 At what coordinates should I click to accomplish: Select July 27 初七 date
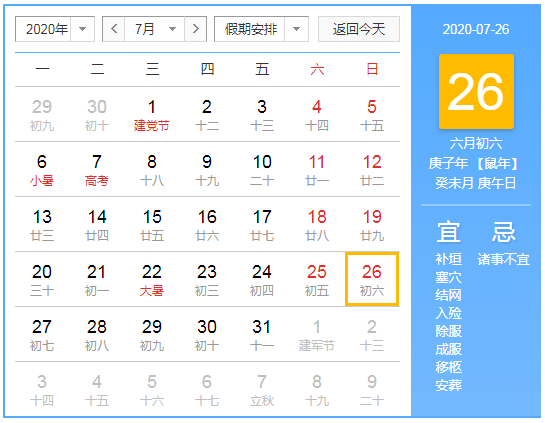pos(42,335)
